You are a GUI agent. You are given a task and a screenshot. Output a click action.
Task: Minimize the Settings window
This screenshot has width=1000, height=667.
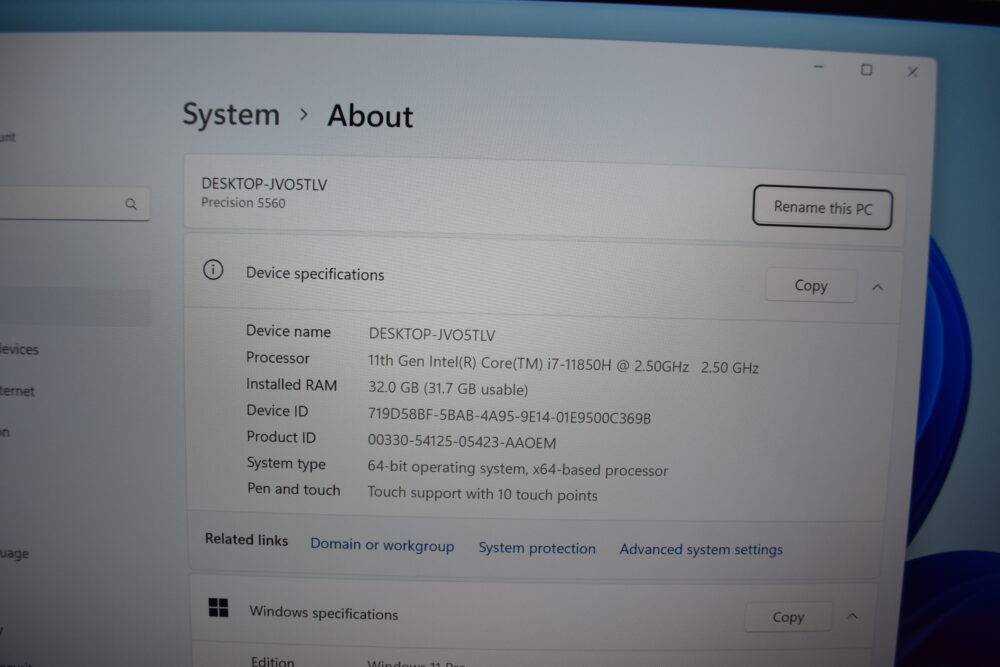point(819,67)
